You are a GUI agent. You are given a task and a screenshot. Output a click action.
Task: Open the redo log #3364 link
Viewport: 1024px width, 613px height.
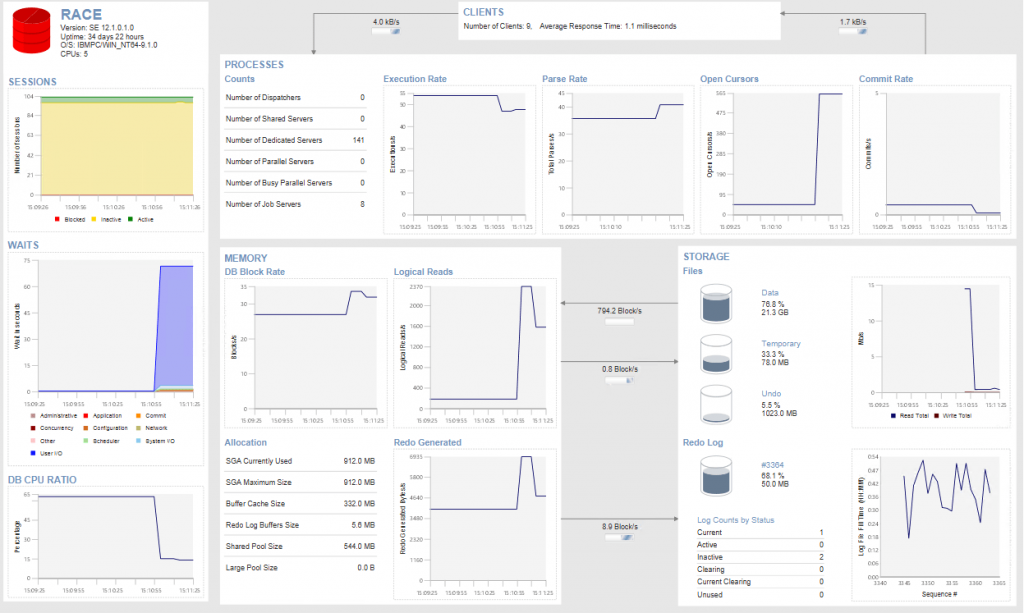[x=772, y=465]
